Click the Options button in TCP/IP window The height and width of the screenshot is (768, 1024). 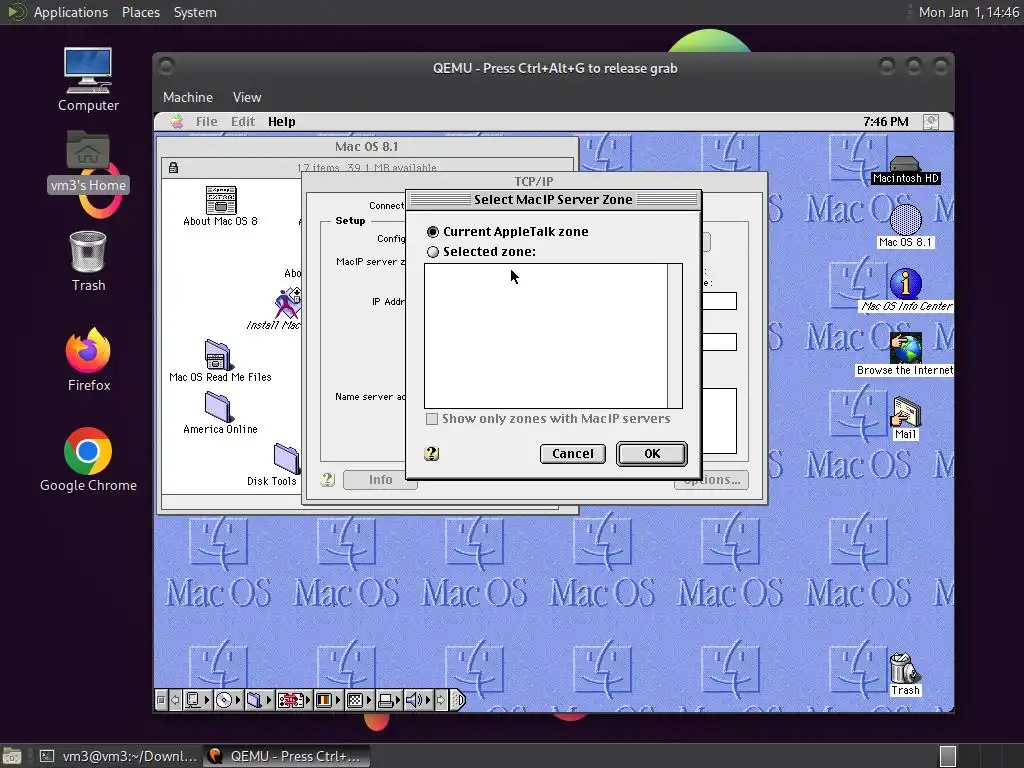click(712, 481)
